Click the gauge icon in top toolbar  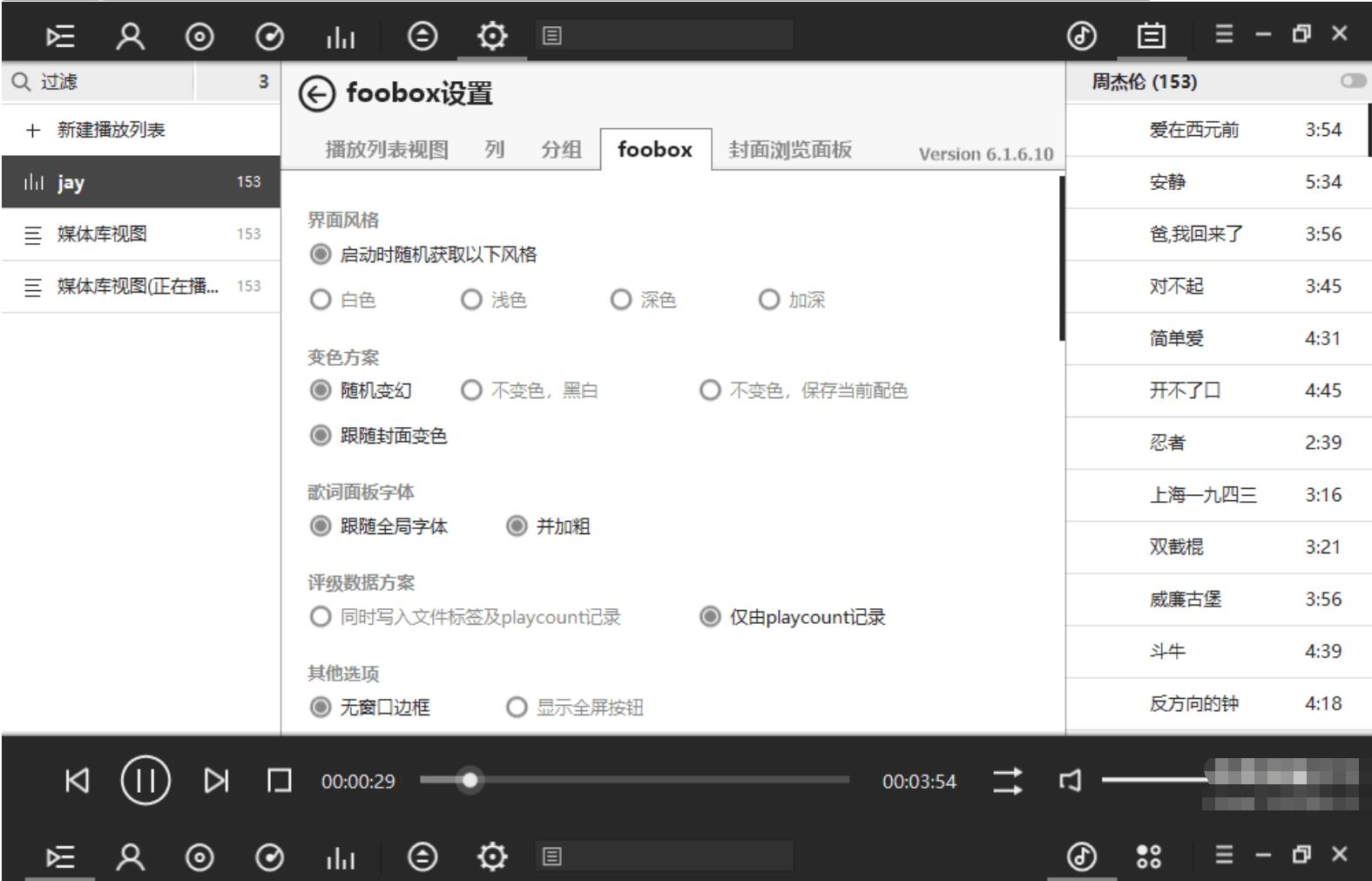point(269,36)
